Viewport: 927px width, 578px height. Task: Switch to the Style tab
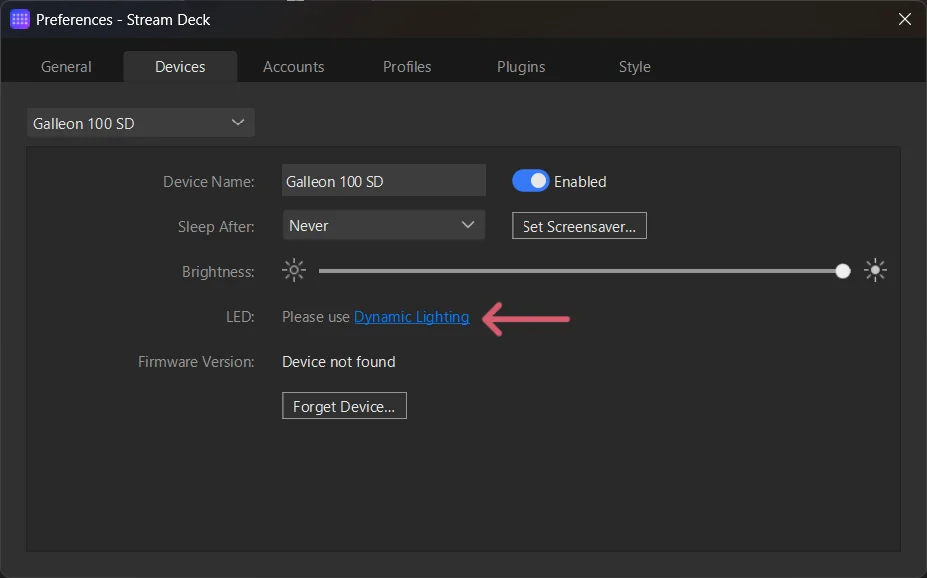click(634, 67)
